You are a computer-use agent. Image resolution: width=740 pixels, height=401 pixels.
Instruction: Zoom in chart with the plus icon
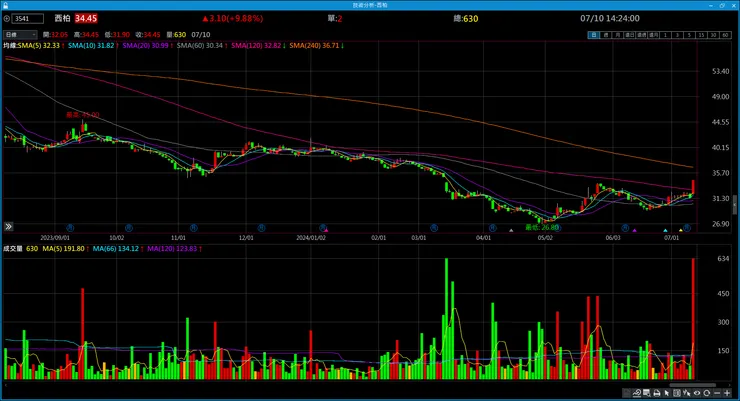tap(727, 393)
